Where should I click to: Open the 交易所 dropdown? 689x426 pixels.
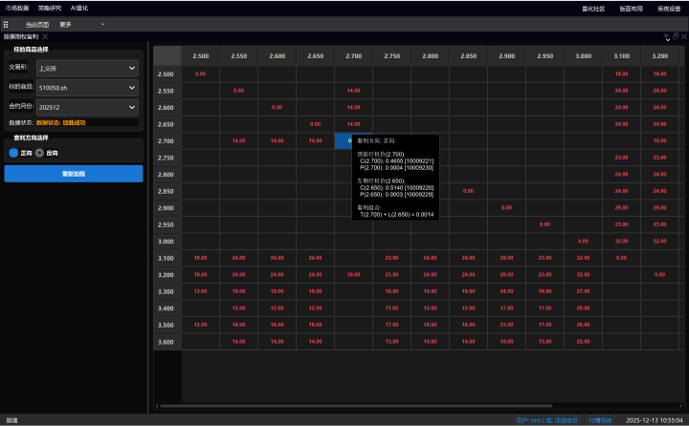(85, 68)
